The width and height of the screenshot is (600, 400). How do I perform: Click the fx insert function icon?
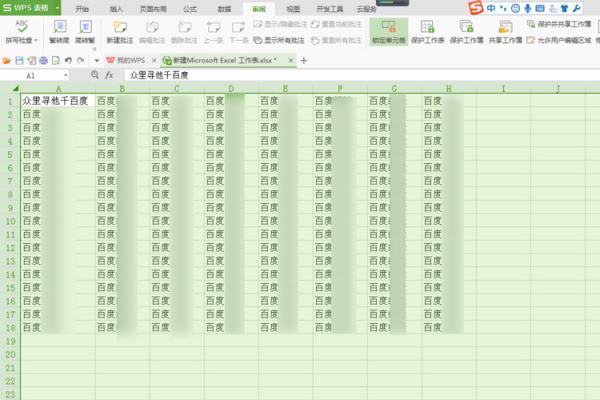pyautogui.click(x=109, y=75)
